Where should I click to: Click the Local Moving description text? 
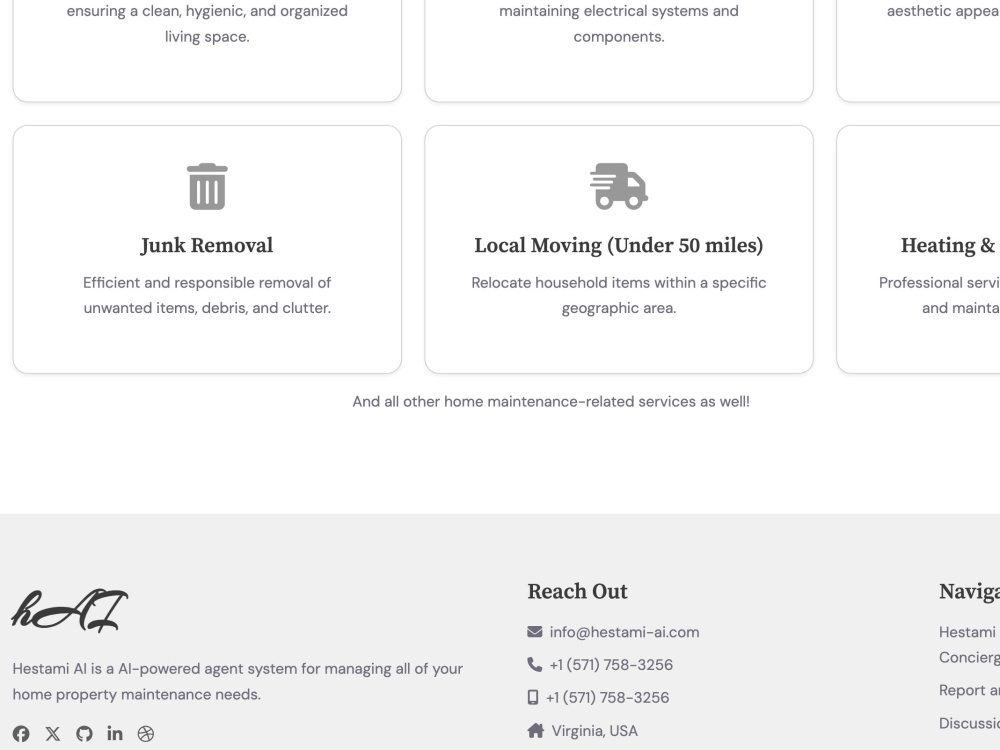619,295
